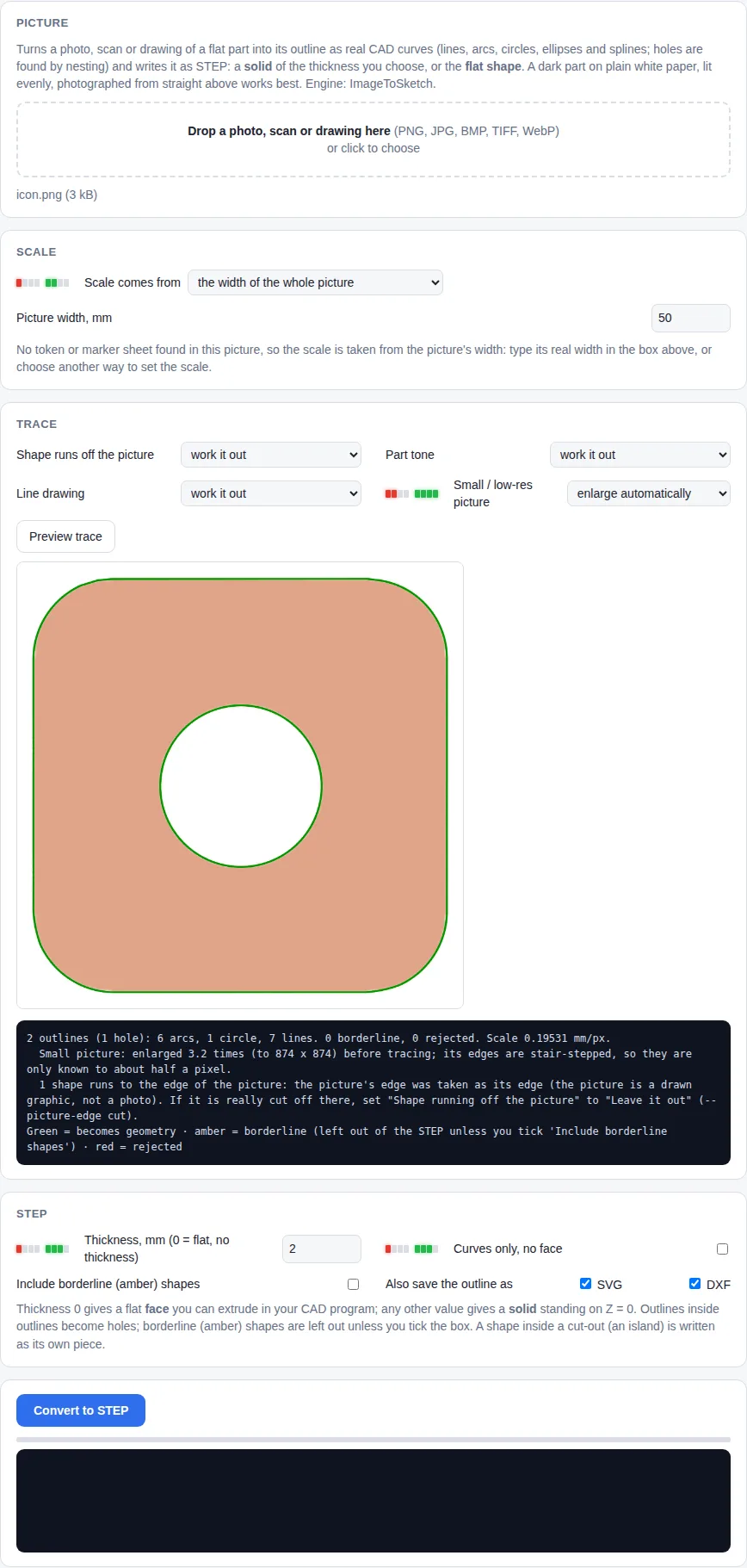This screenshot has width=747, height=1568.
Task: Untick the DXF checkbox
Action: pyautogui.click(x=695, y=1283)
